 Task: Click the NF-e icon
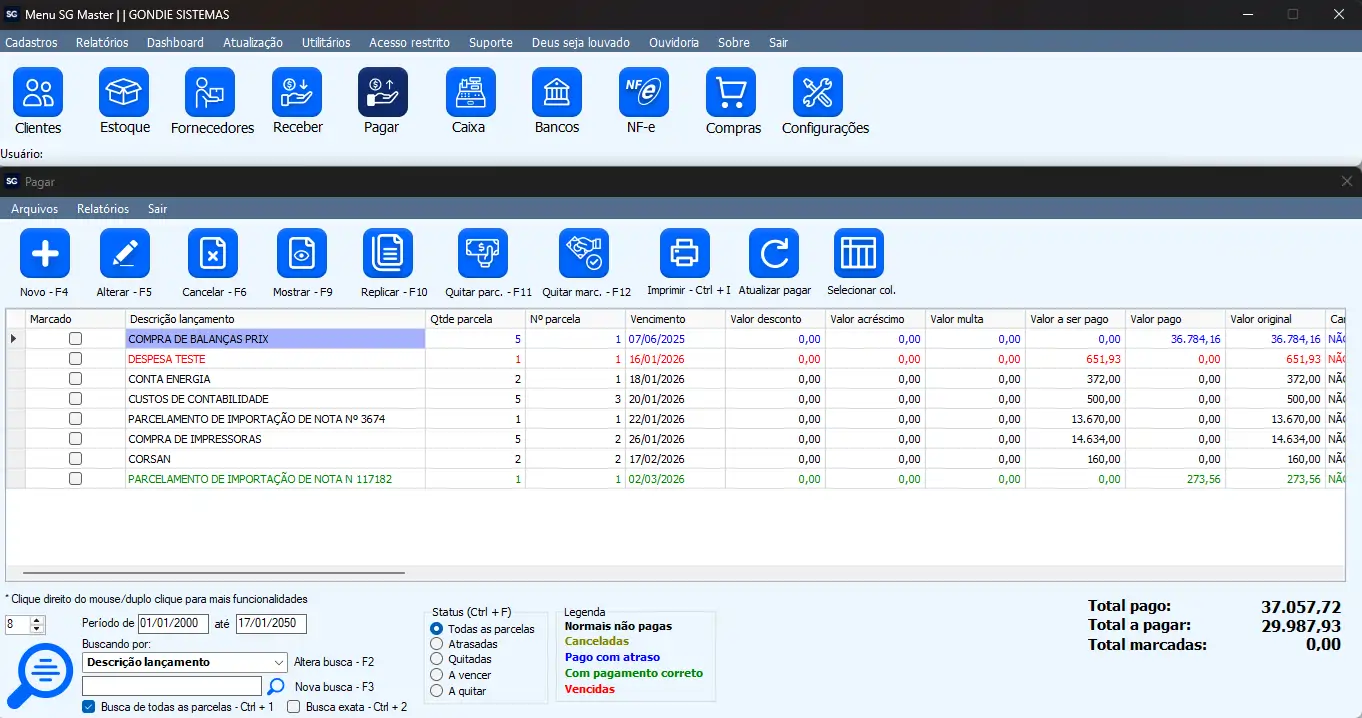tap(643, 93)
